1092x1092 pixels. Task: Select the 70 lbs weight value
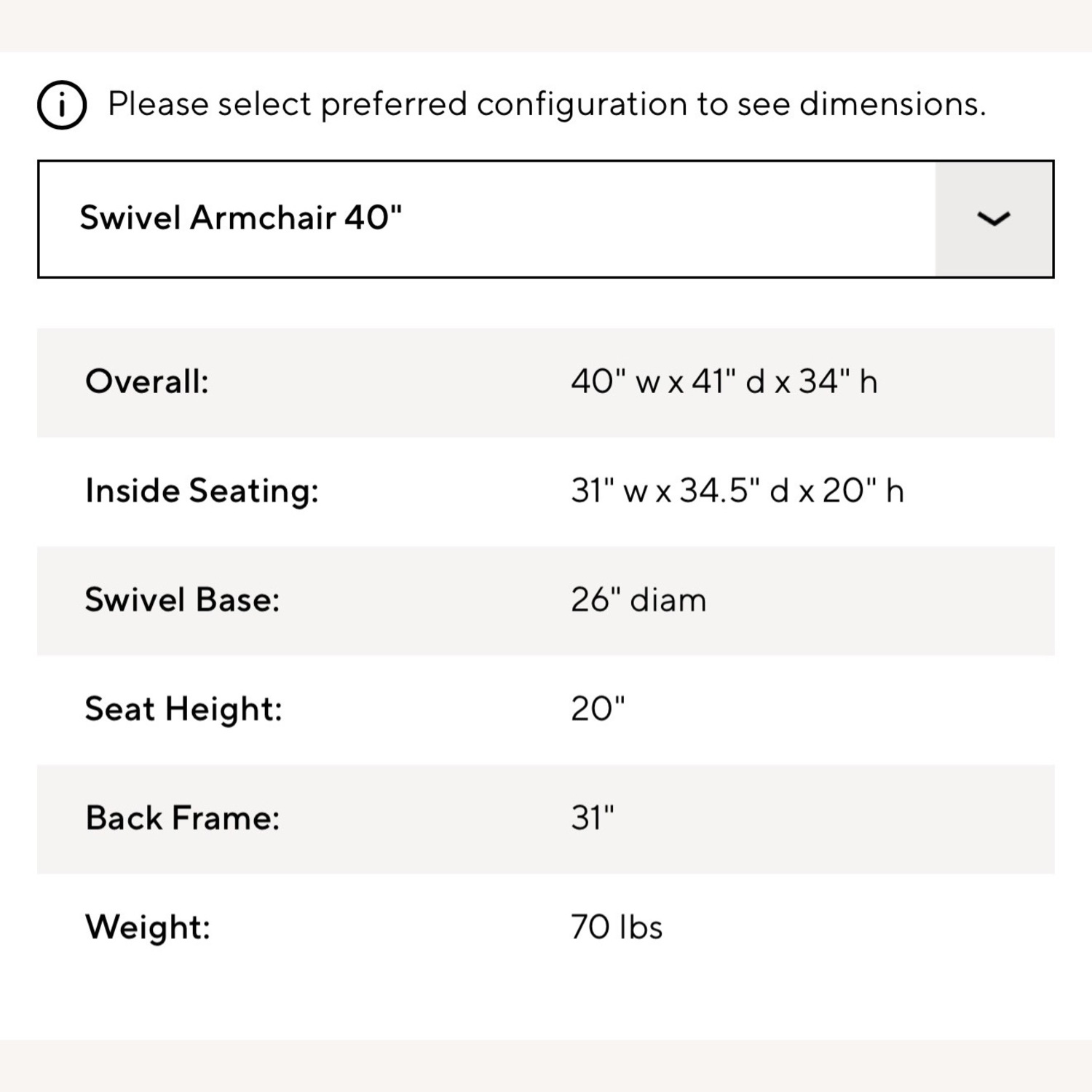(x=617, y=927)
